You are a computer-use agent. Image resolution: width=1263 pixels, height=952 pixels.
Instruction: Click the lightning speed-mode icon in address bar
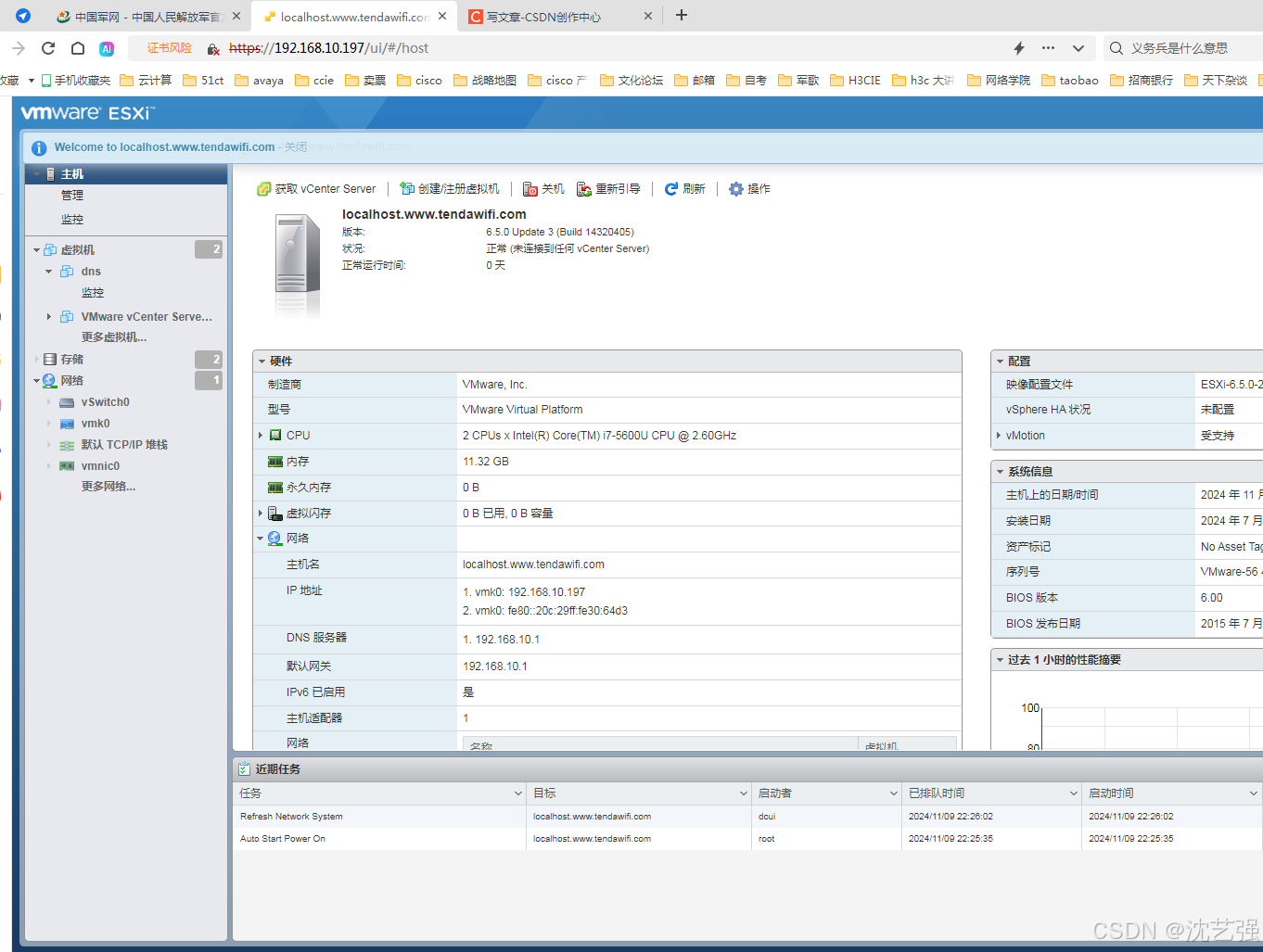point(1019,48)
